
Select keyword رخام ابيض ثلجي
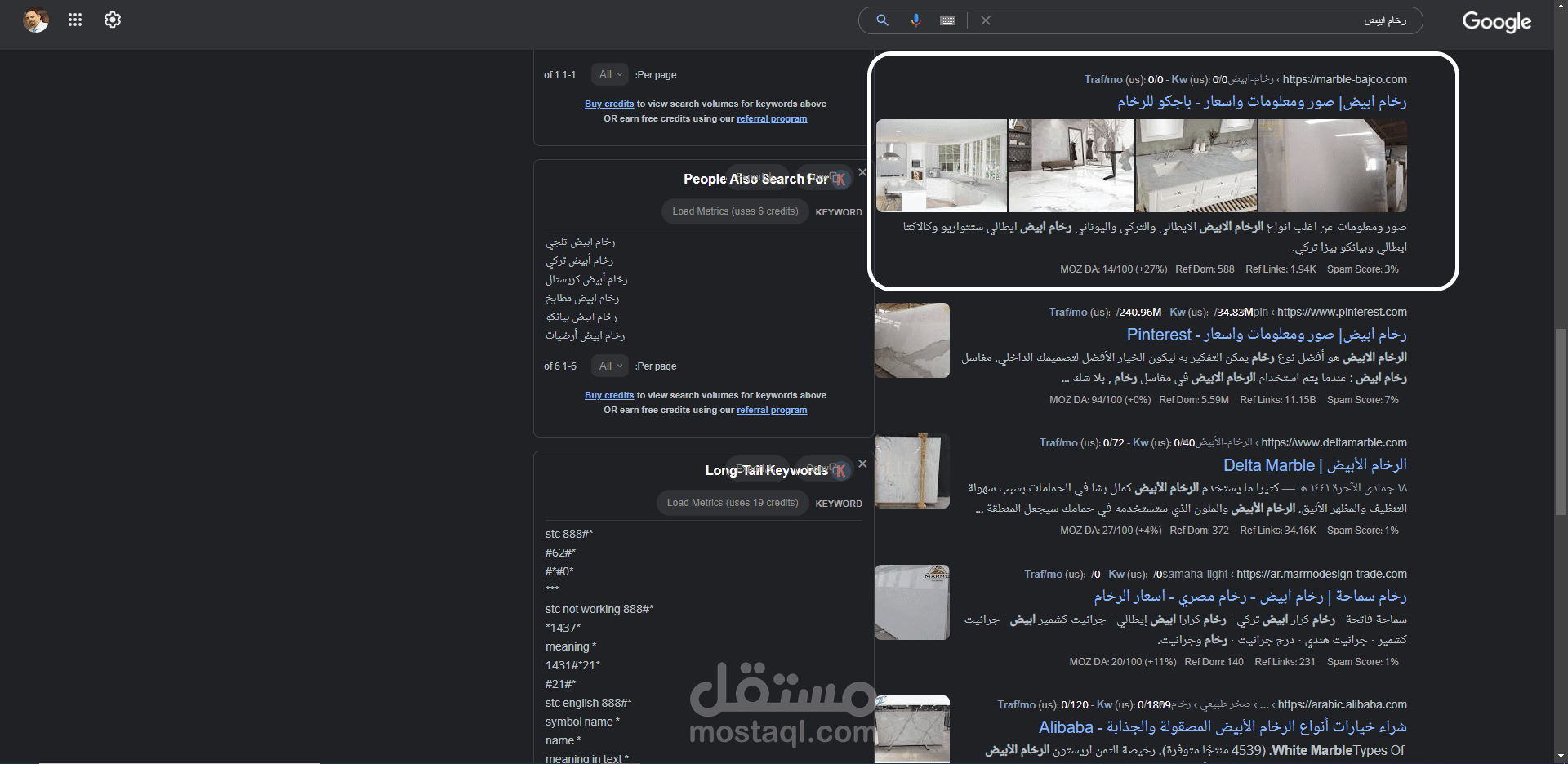pos(581,242)
